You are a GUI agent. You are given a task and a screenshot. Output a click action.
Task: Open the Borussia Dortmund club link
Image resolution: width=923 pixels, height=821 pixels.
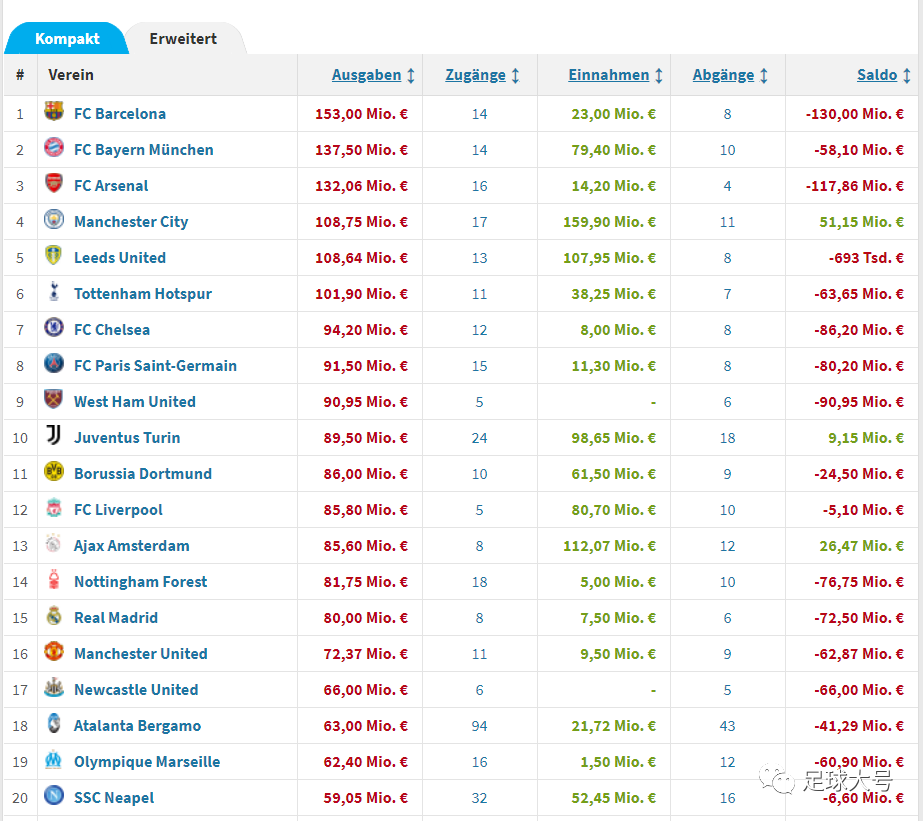(142, 473)
